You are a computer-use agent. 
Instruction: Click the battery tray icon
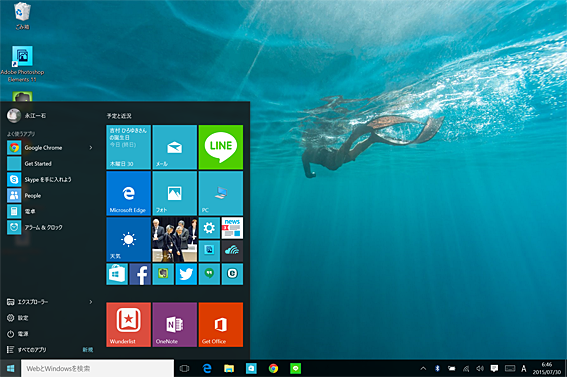[x=452, y=368]
